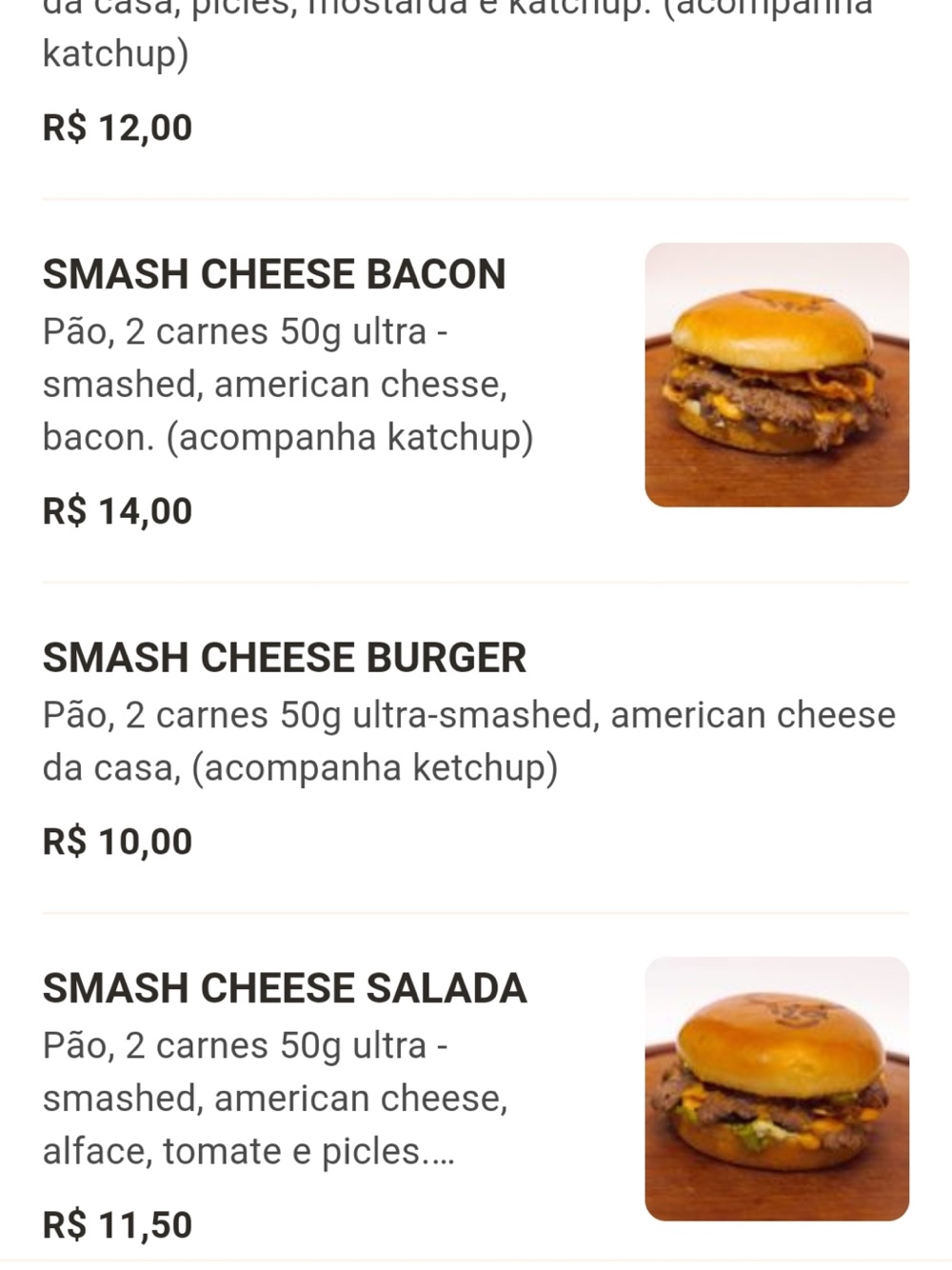Click the 'Pão, 2 carnes 50g ultra -' line under Cheese Salada

click(x=245, y=1046)
